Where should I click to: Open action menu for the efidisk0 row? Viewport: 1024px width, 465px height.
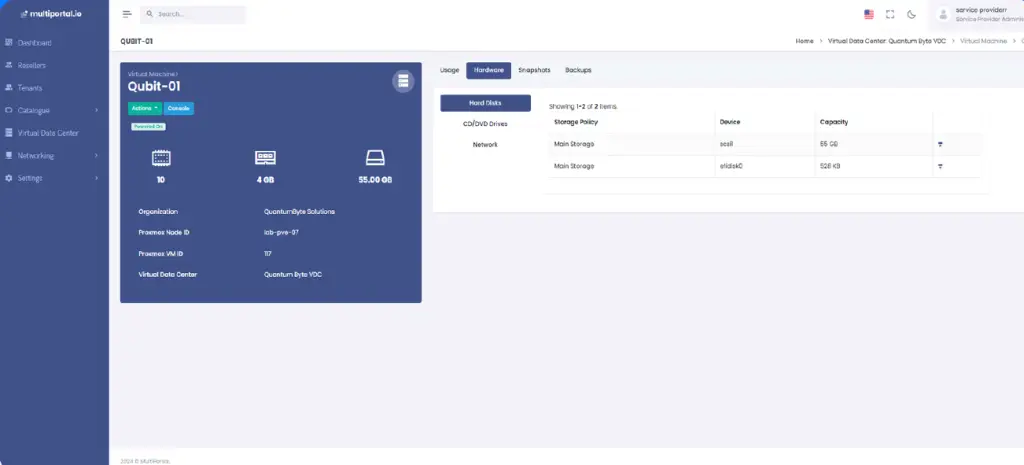940,167
